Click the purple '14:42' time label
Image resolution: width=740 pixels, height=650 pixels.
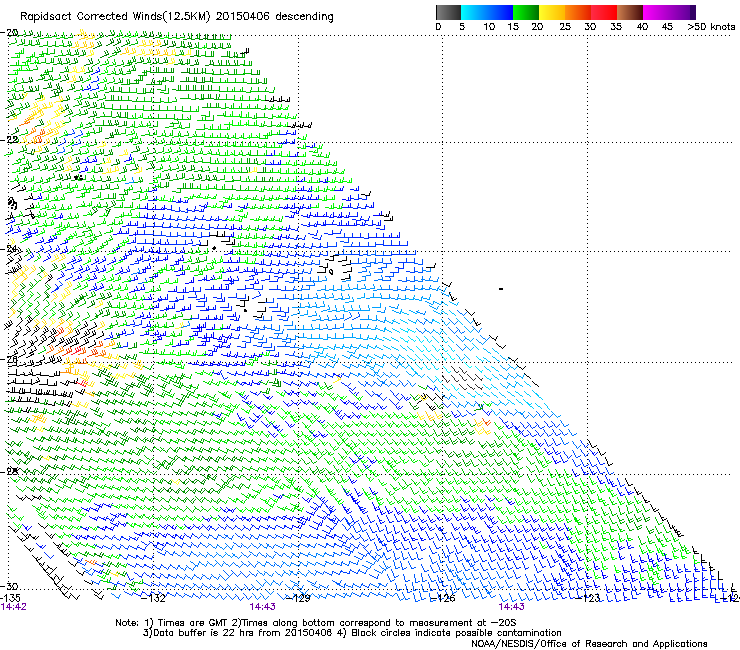coord(14,607)
